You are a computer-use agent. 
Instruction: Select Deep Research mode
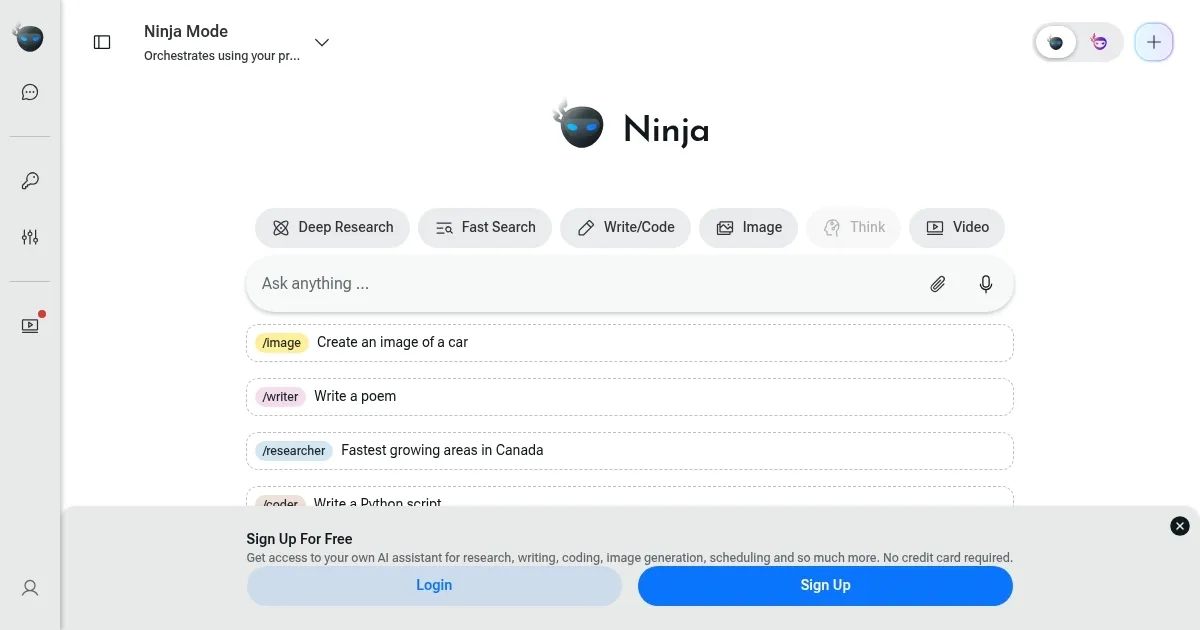[332, 227]
